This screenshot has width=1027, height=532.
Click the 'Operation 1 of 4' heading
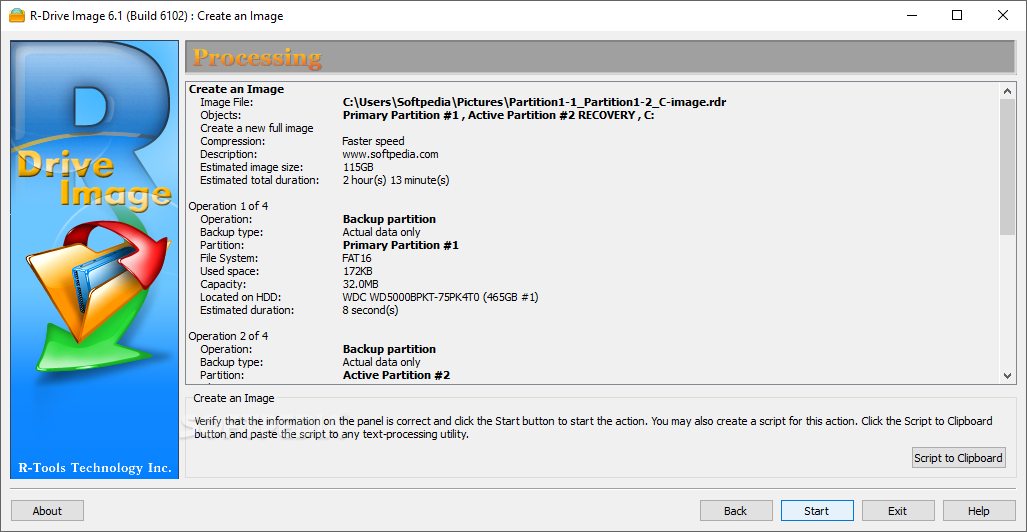[x=229, y=206]
